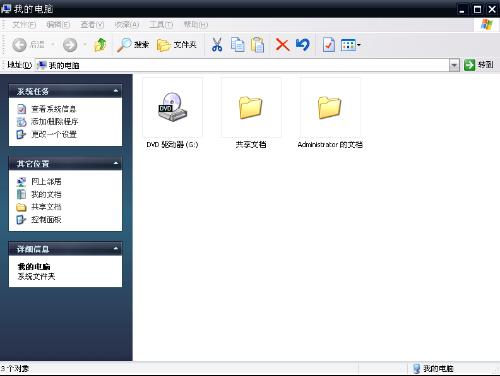Open dropdown arrow next to Back button
The image size is (500, 376).
(x=53, y=44)
